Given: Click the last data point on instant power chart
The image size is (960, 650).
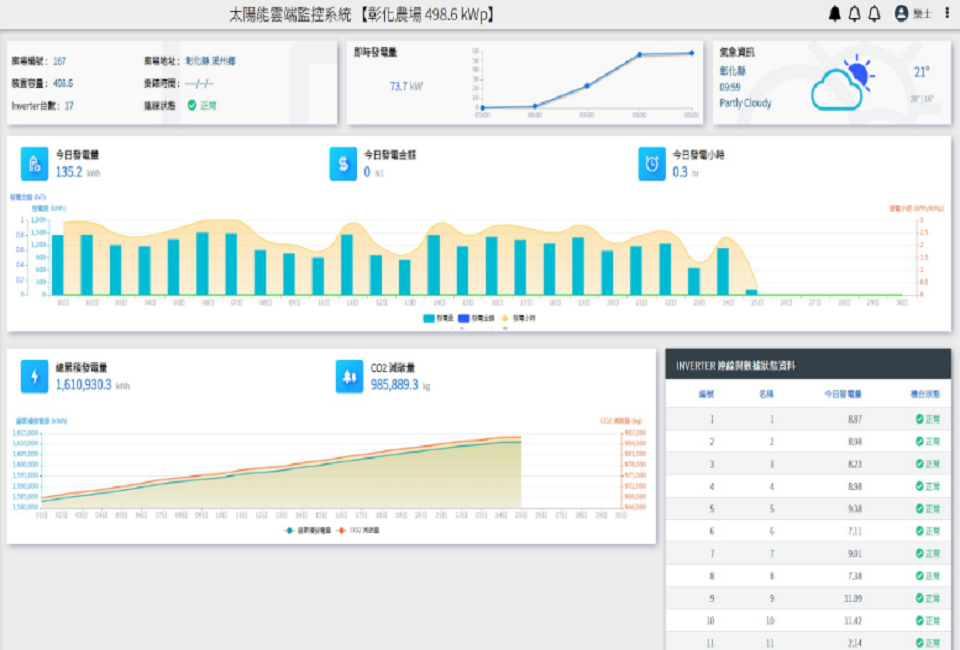Looking at the screenshot, I should pyautogui.click(x=691, y=53).
